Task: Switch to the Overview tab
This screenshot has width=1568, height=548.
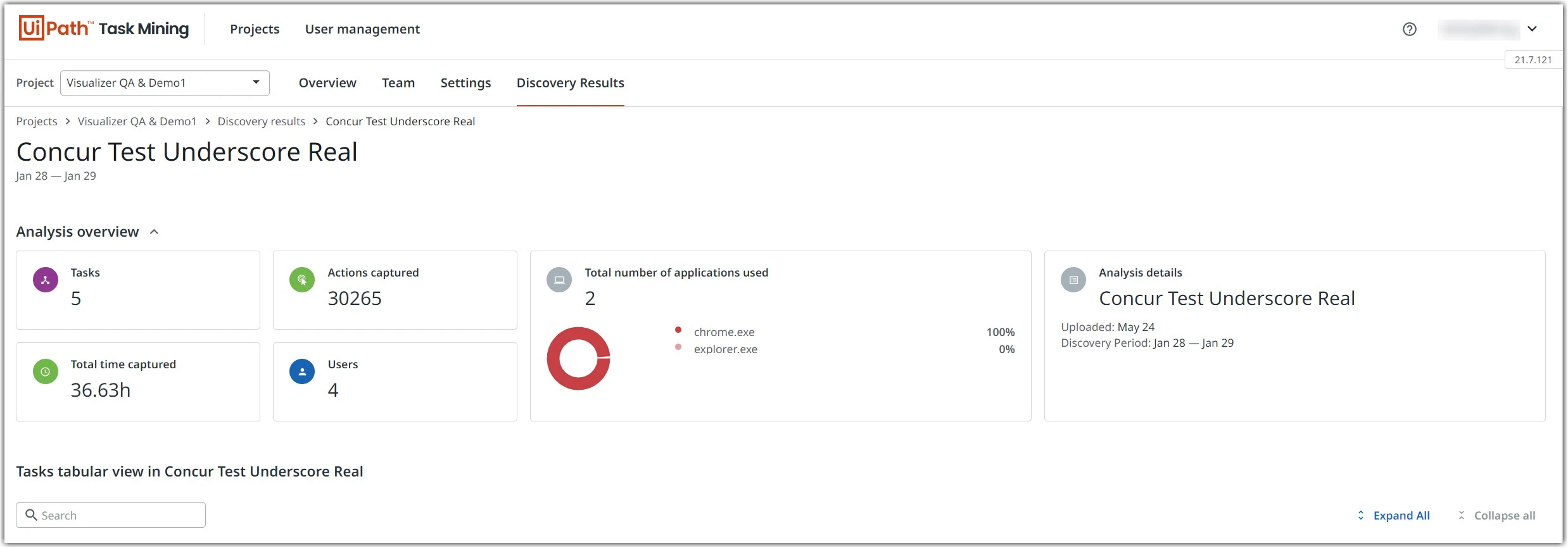Action: 327,83
